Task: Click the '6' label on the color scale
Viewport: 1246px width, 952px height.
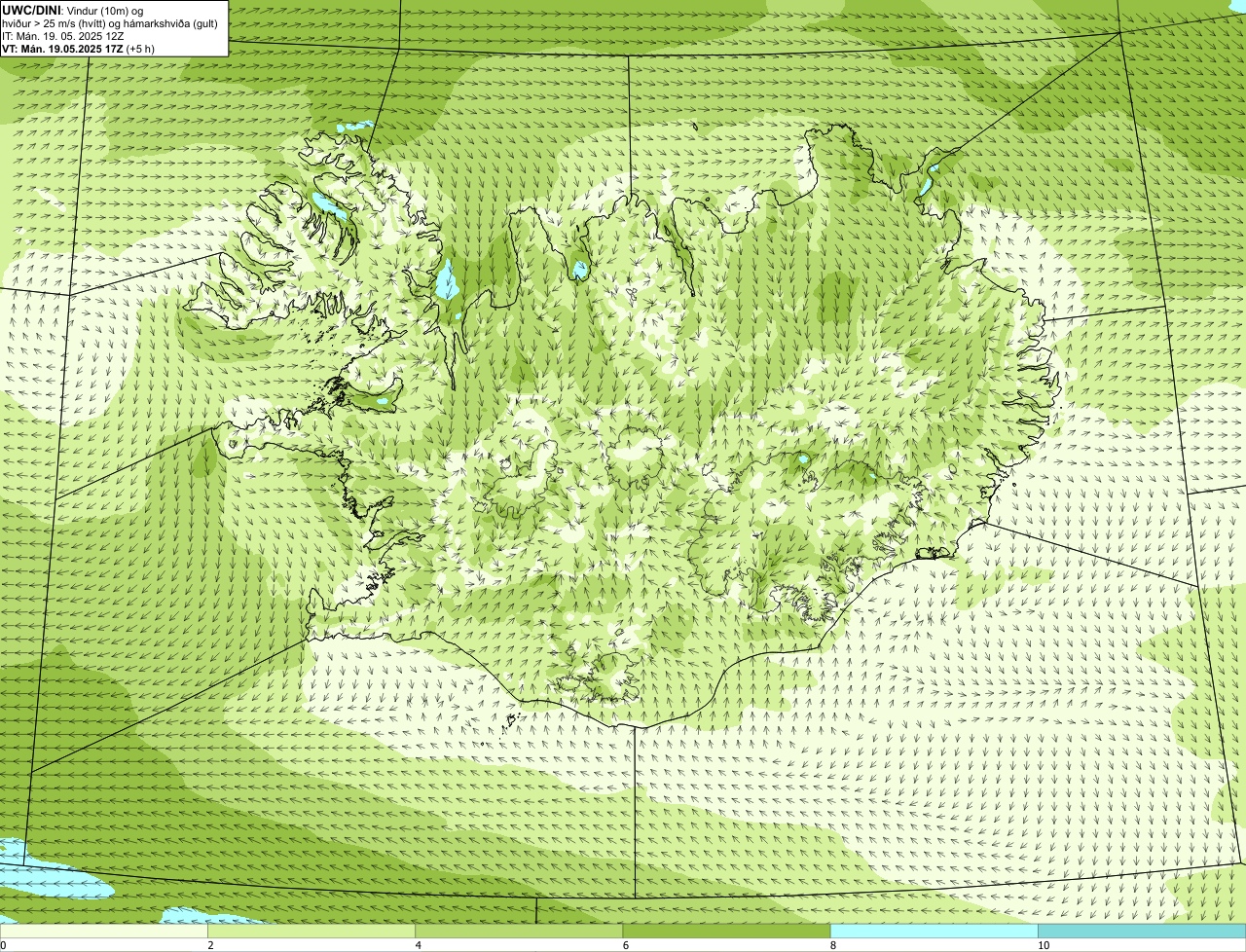Action: (625, 945)
